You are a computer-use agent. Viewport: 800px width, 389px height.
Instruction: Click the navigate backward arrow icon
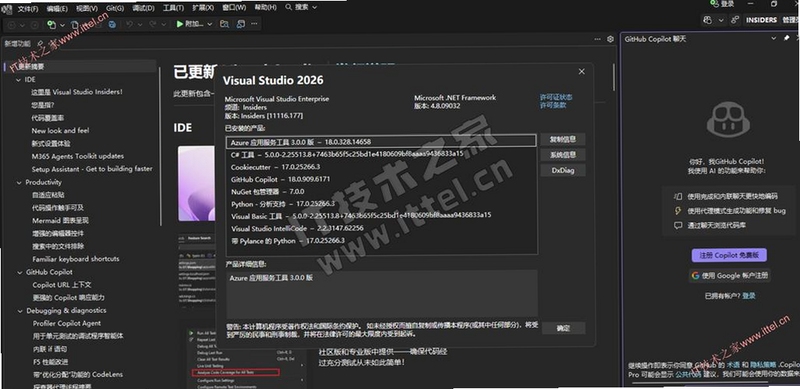[11, 24]
